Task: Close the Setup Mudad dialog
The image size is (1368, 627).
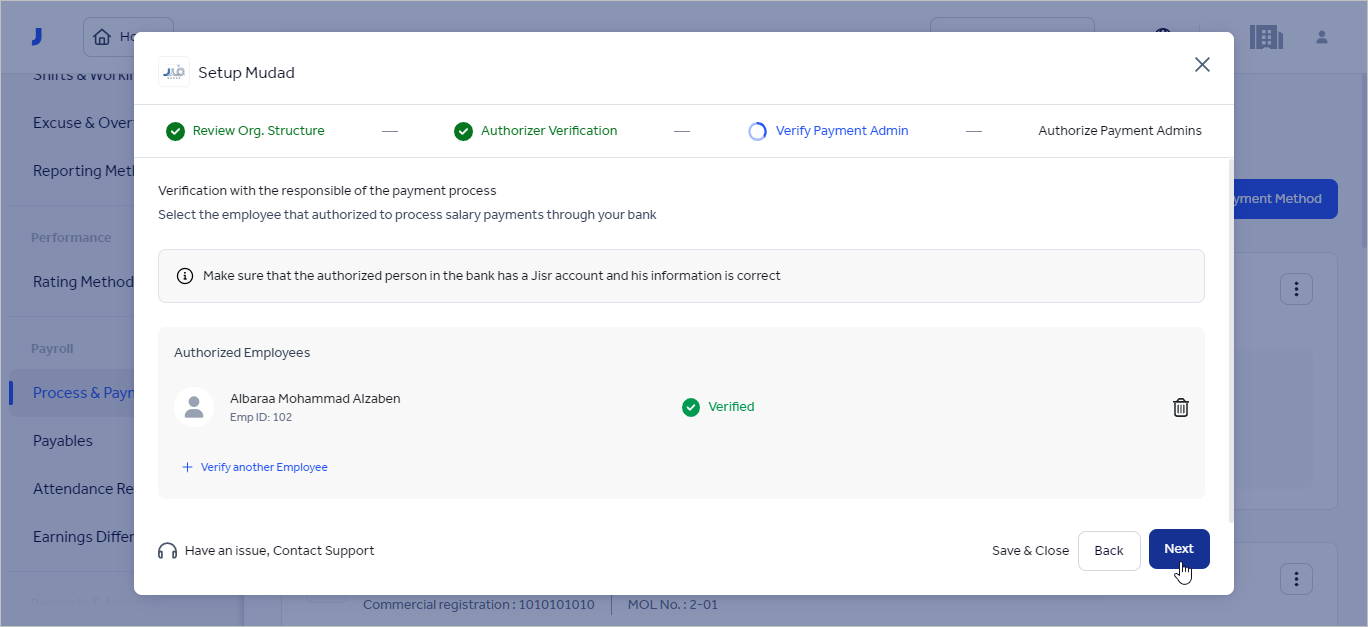Action: 1202,65
